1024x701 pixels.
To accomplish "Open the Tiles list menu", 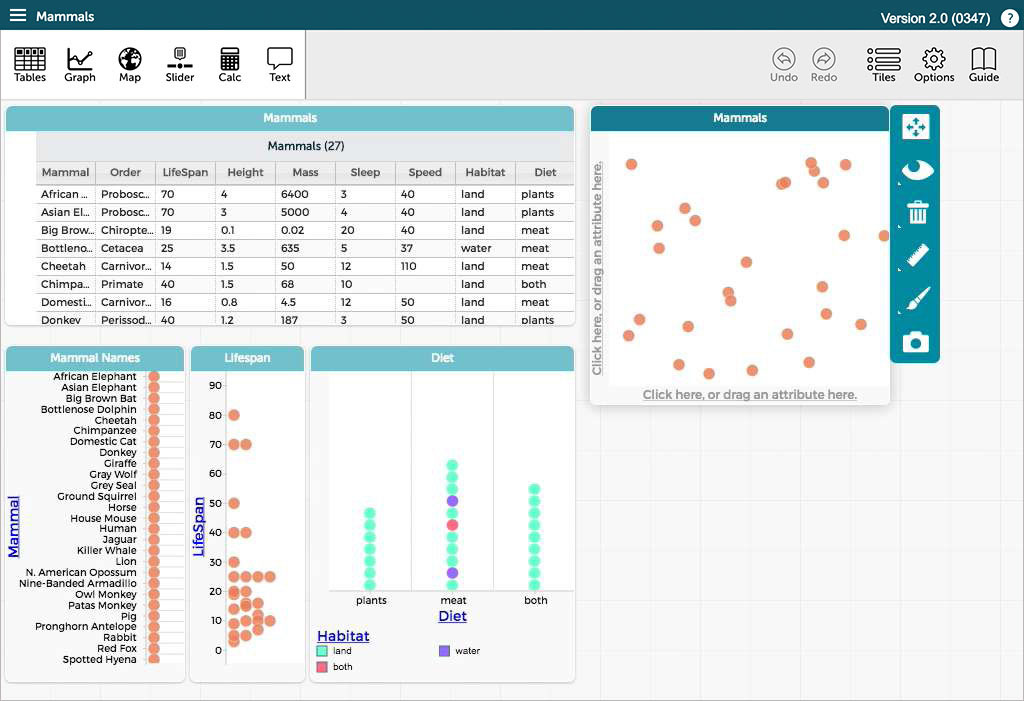I will [883, 65].
